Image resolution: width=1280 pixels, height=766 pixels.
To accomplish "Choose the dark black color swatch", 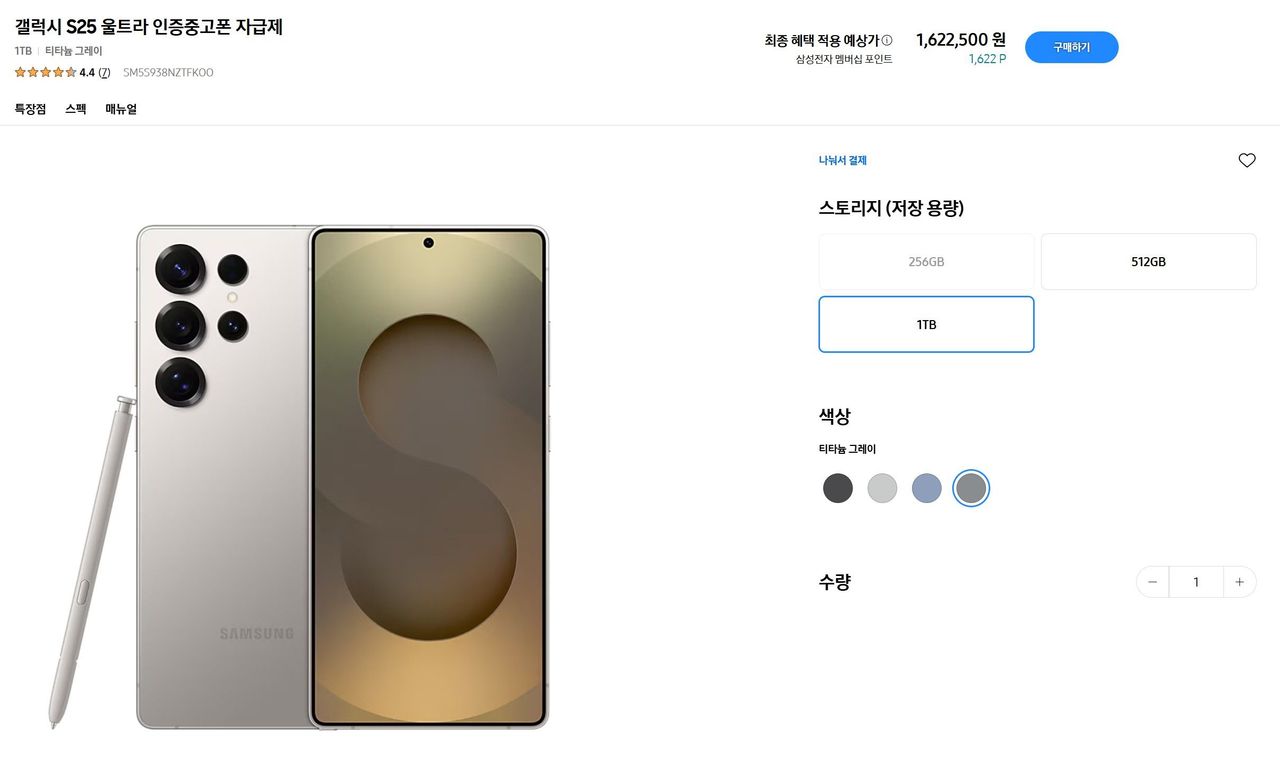I will pyautogui.click(x=838, y=488).
